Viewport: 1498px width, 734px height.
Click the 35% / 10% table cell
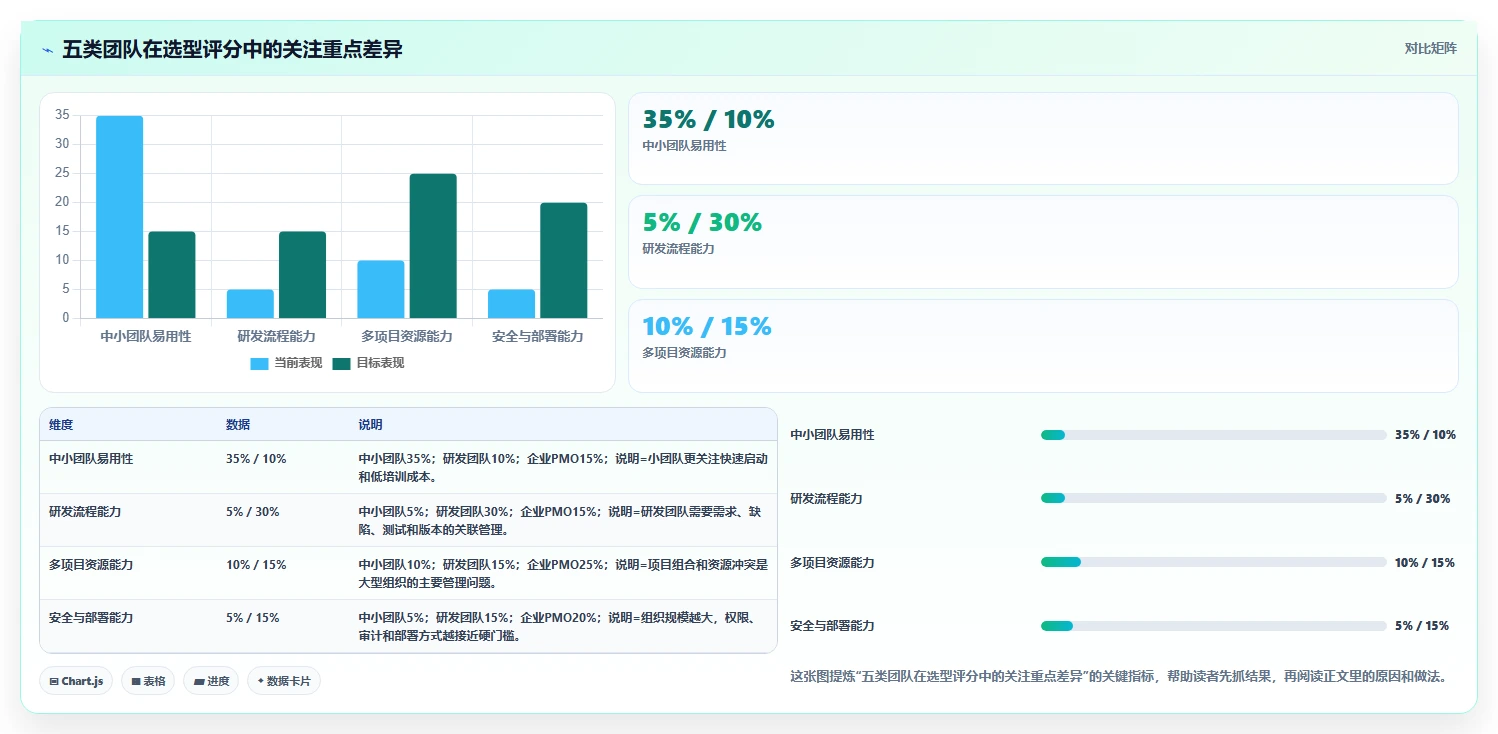click(x=256, y=459)
